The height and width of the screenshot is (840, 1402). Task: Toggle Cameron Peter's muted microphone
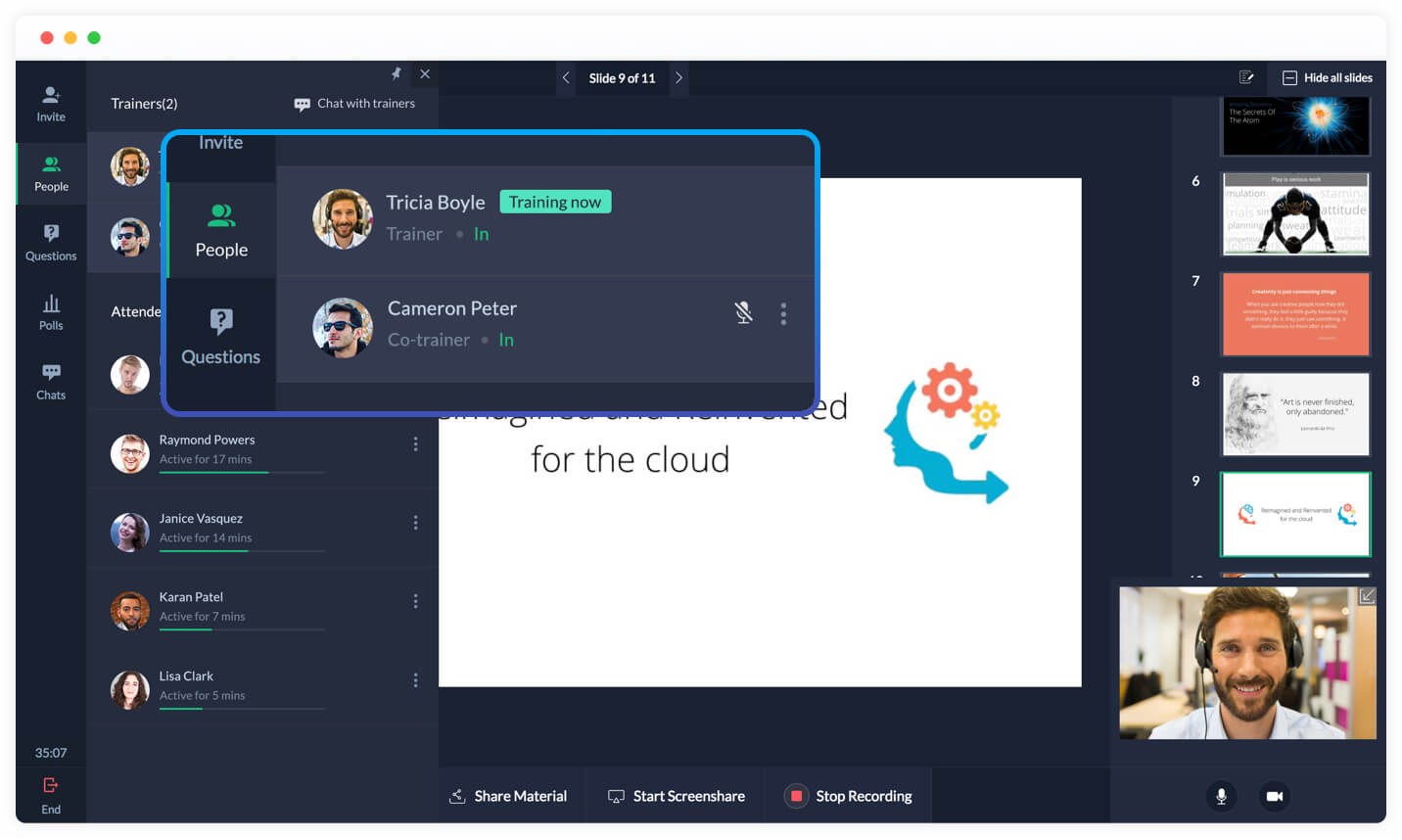click(x=744, y=312)
